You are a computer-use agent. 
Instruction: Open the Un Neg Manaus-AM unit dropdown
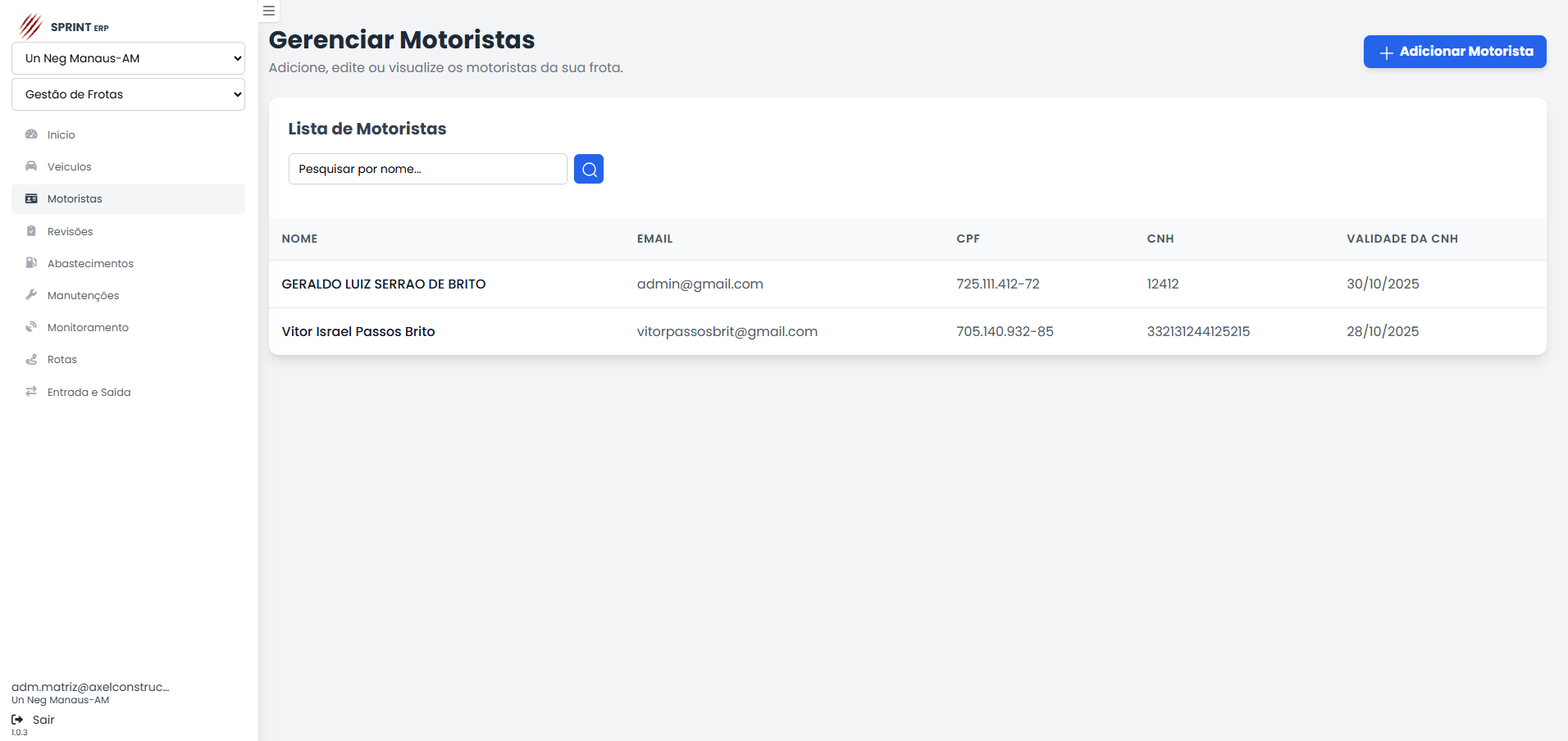point(128,58)
